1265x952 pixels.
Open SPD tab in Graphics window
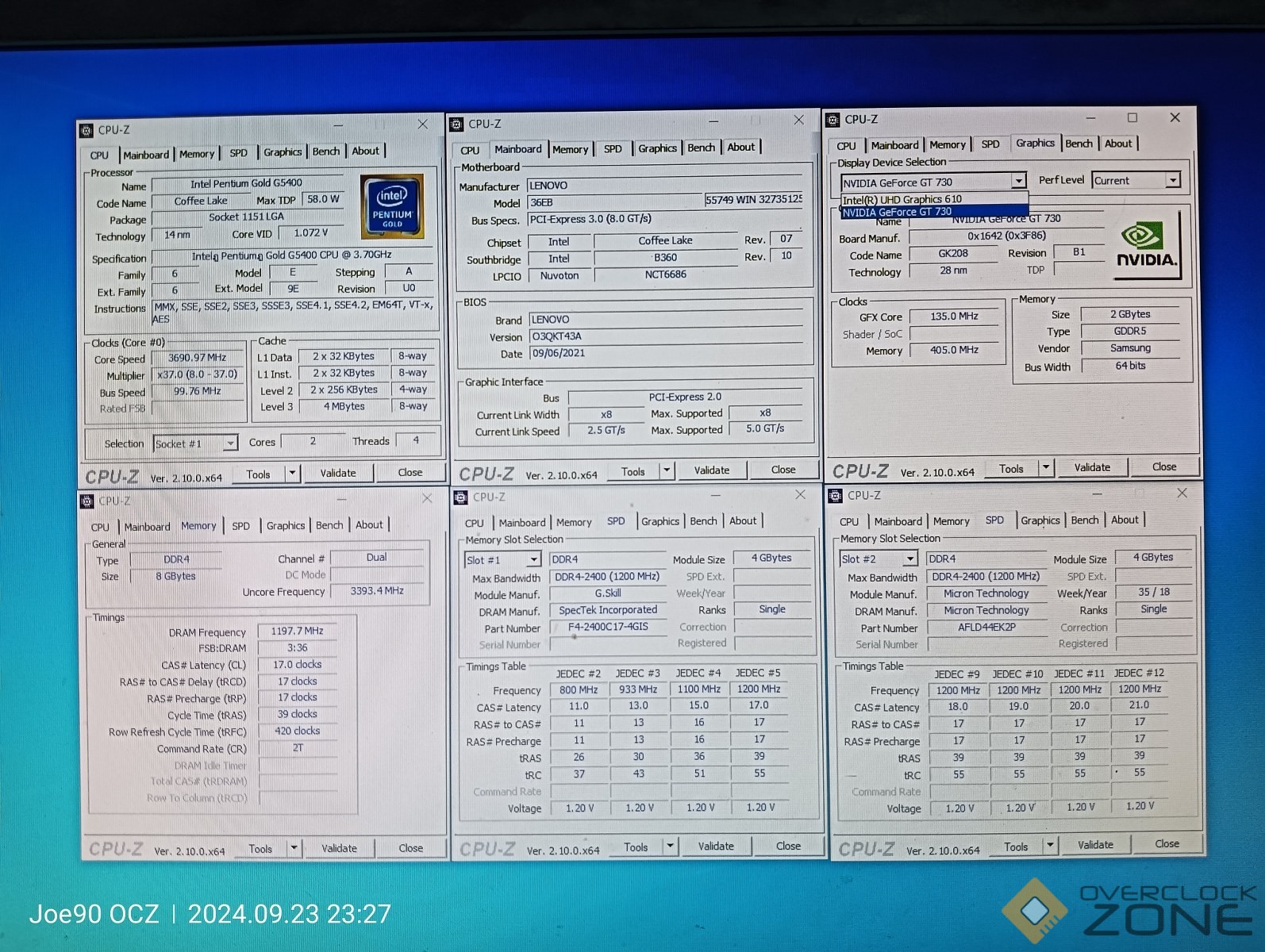click(990, 144)
